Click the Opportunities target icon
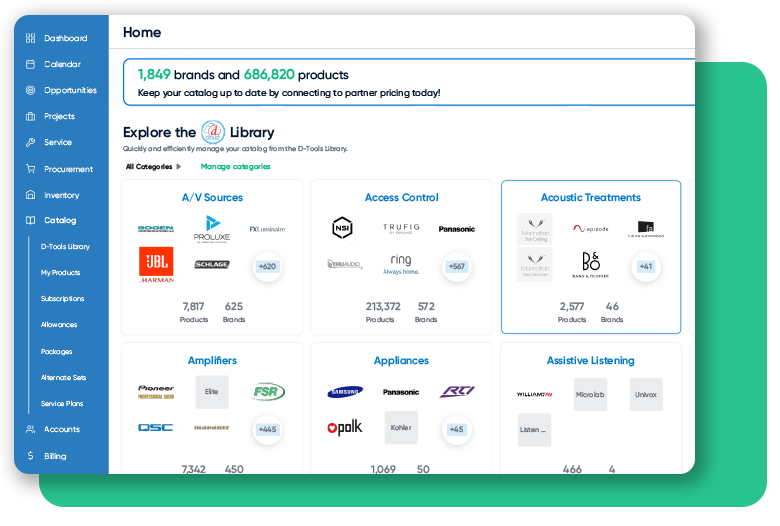 pyautogui.click(x=30, y=90)
